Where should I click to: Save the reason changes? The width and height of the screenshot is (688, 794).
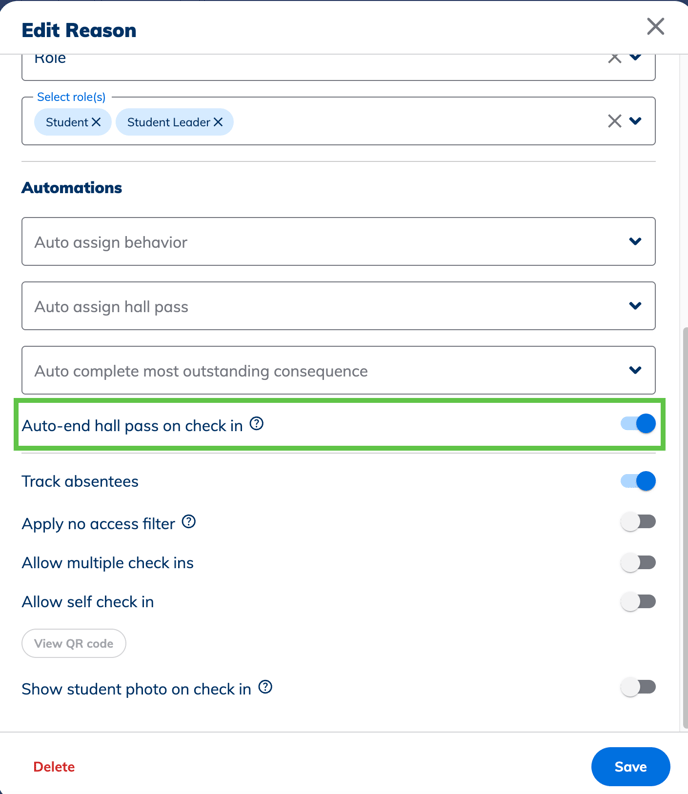pyautogui.click(x=630, y=767)
